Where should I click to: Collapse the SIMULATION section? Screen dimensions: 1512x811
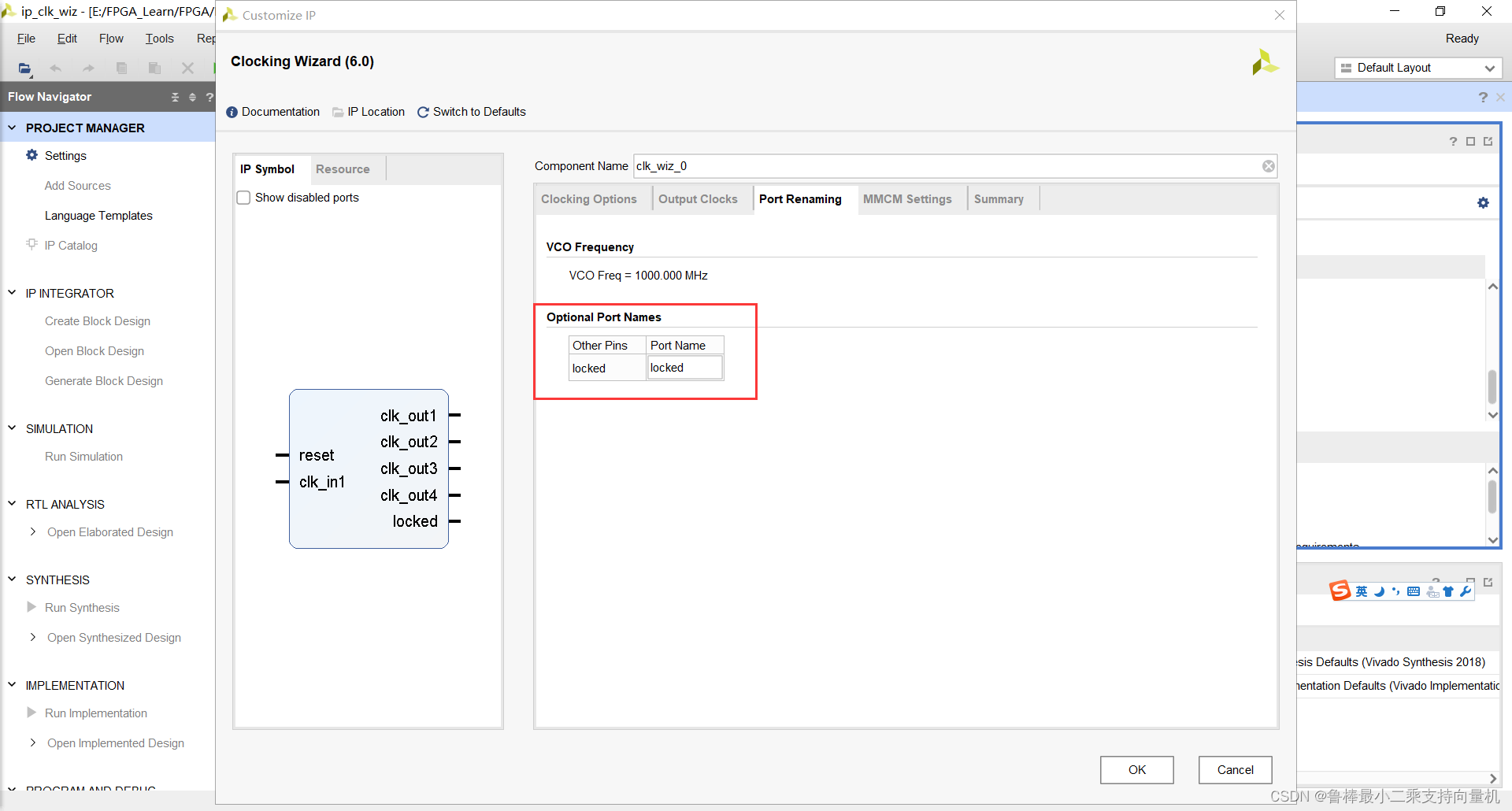pyautogui.click(x=12, y=428)
